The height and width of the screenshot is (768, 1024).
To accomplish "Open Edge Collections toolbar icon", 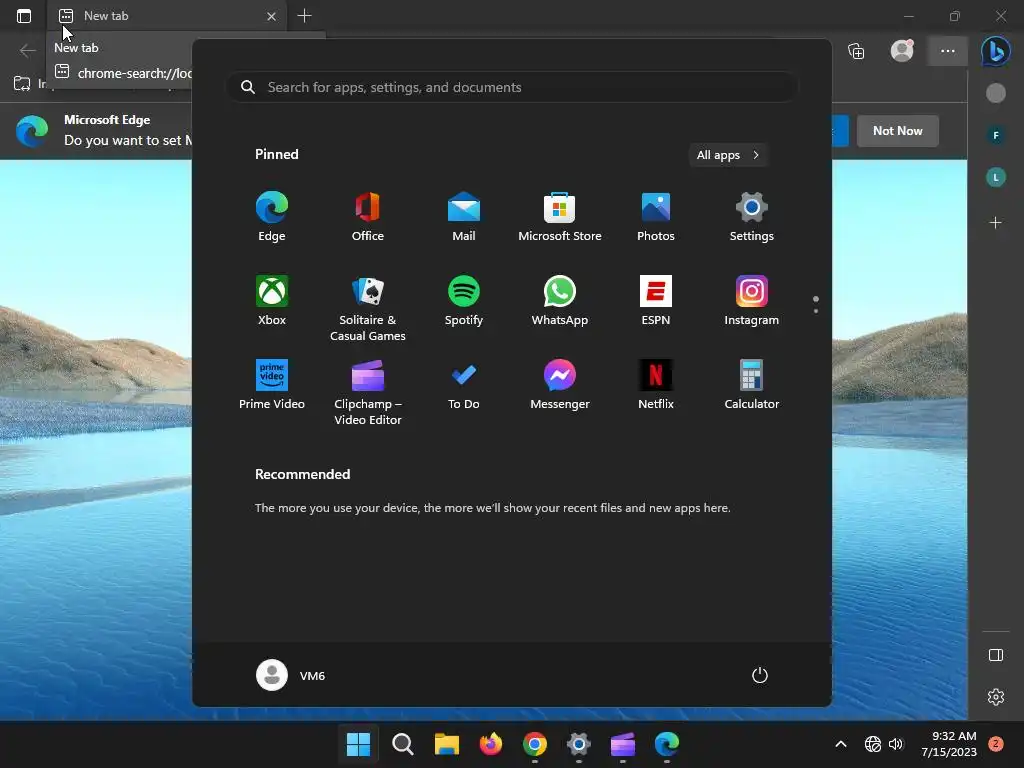I will pyautogui.click(x=856, y=50).
